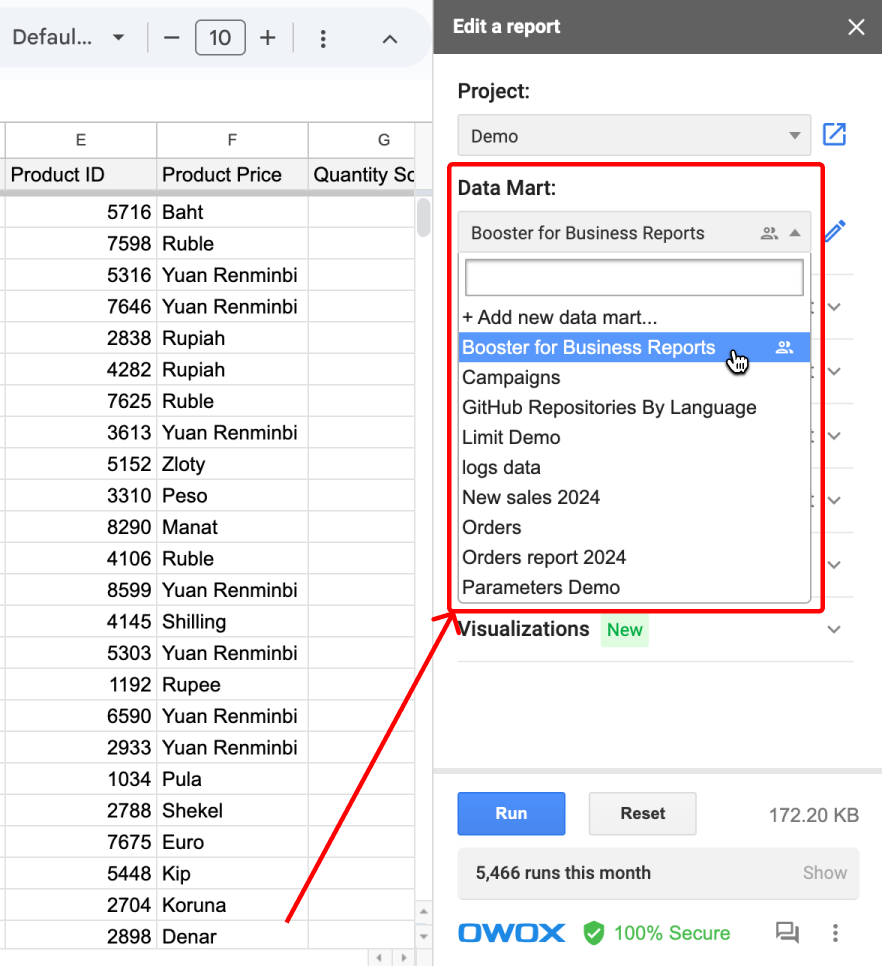Click the Quantity Sold header cell

pos(362,175)
